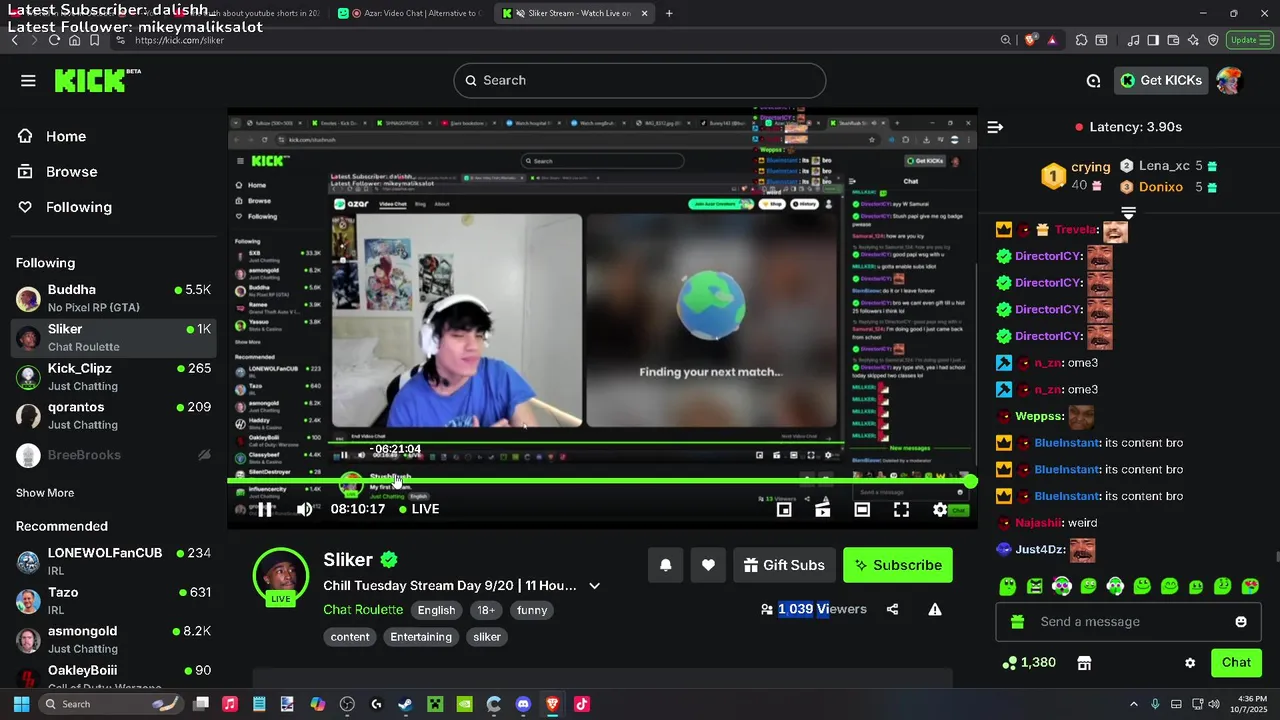Focus the Send a message field

pyautogui.click(x=1127, y=622)
